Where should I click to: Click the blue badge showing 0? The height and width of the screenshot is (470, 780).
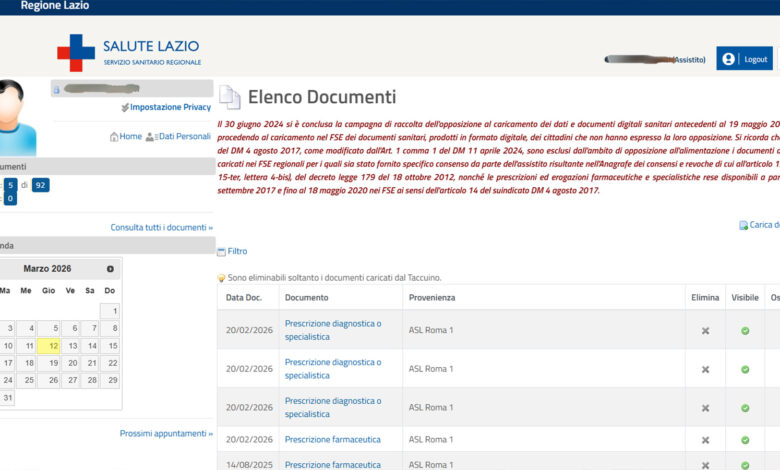(x=10, y=199)
